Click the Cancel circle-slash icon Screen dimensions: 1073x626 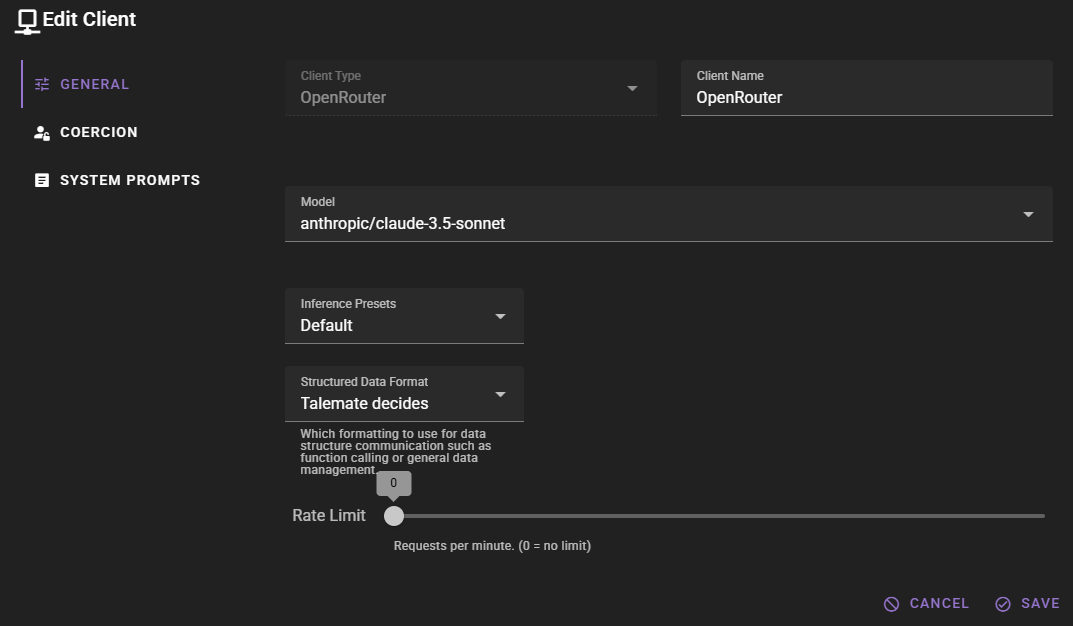(891, 604)
